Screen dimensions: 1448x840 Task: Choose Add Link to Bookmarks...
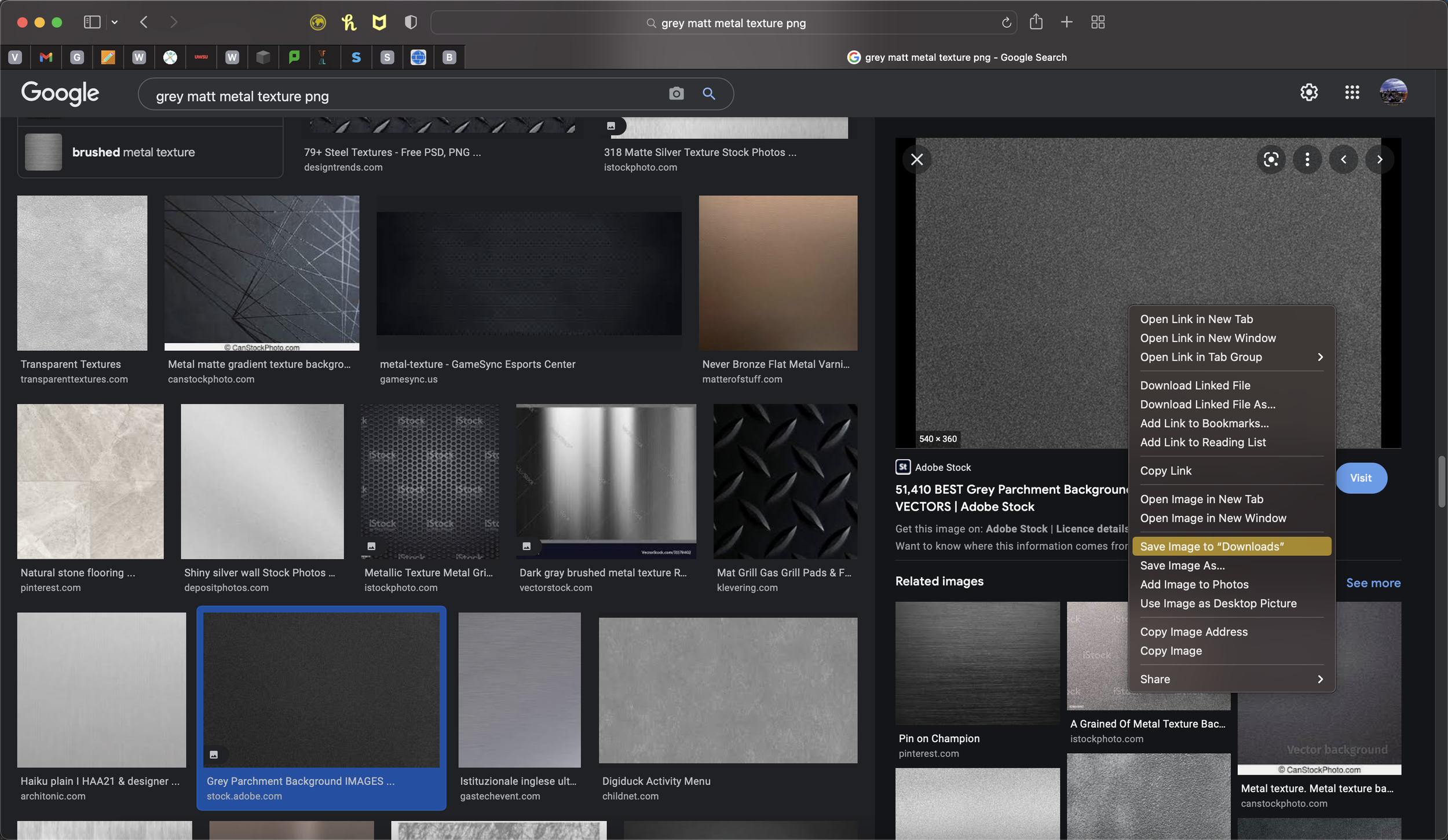(1231, 424)
